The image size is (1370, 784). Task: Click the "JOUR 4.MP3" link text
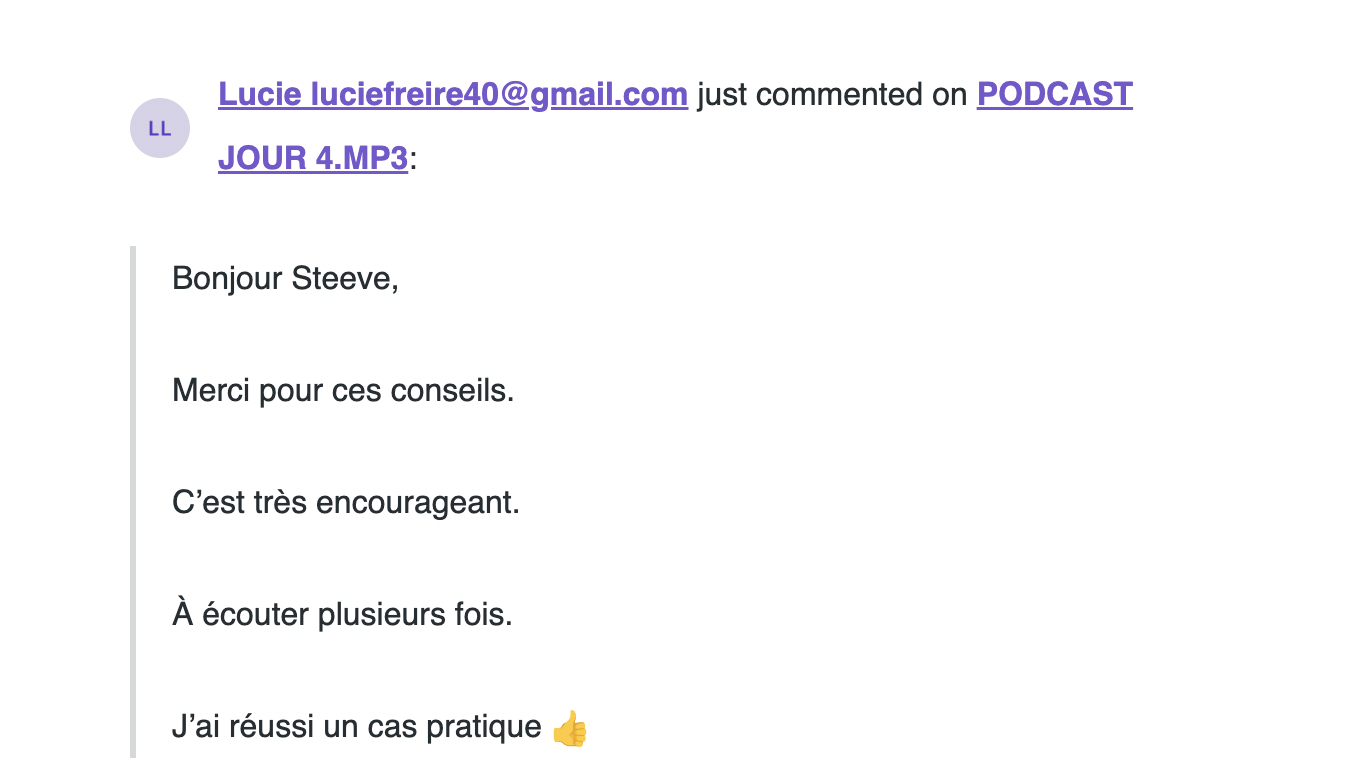[312, 158]
